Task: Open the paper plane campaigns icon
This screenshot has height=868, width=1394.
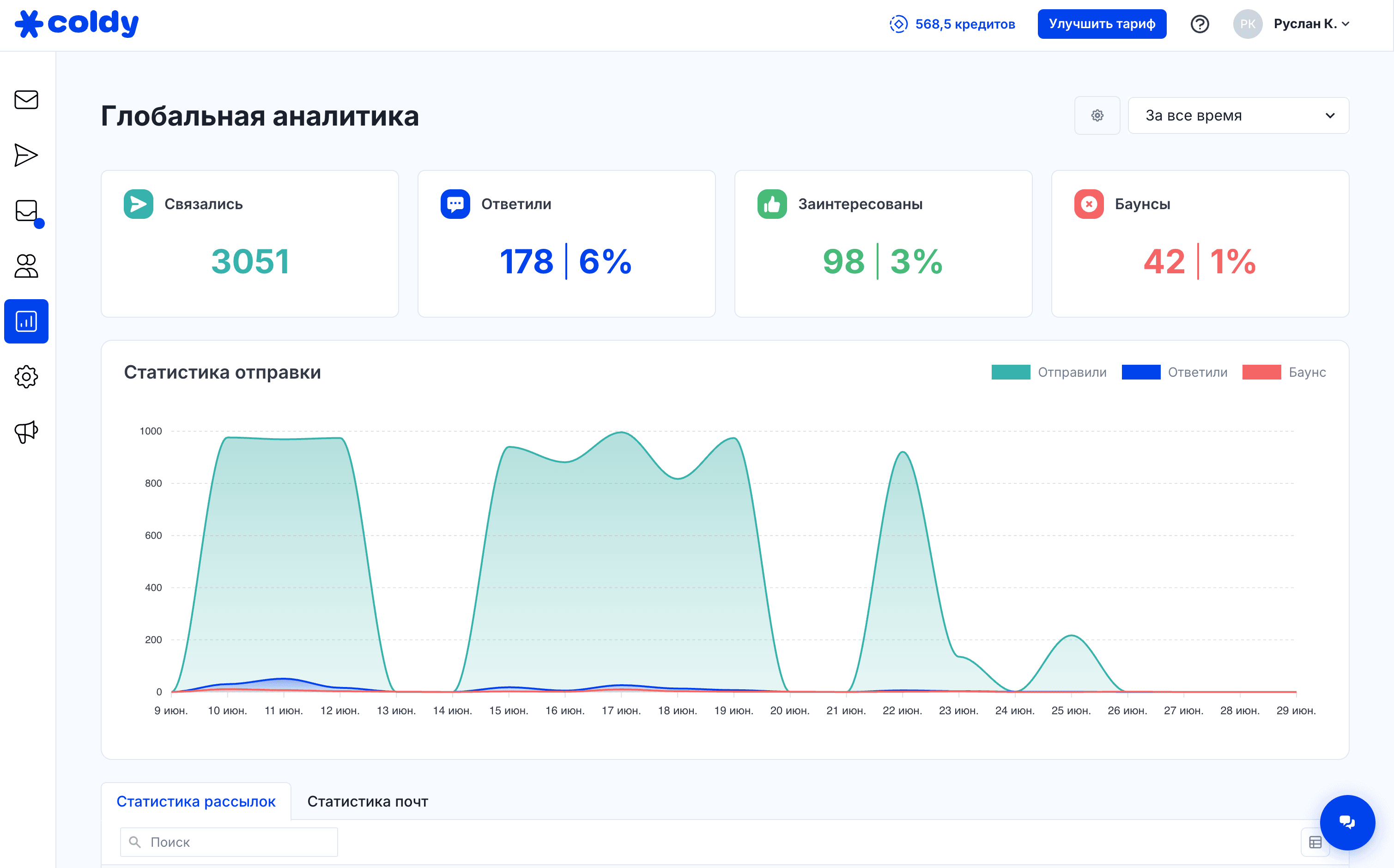Action: point(26,156)
